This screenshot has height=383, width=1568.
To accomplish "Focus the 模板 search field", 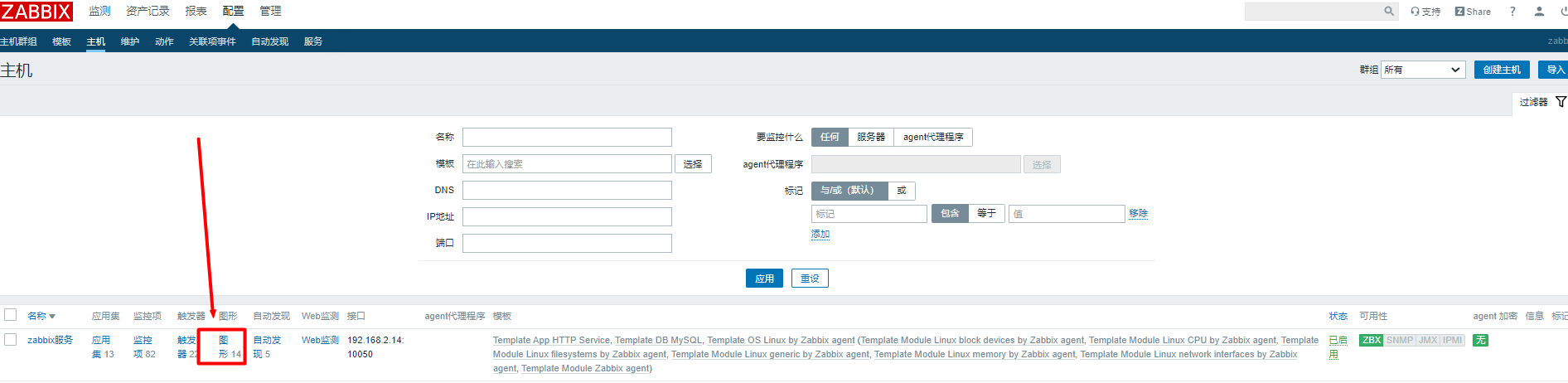I will 567,164.
